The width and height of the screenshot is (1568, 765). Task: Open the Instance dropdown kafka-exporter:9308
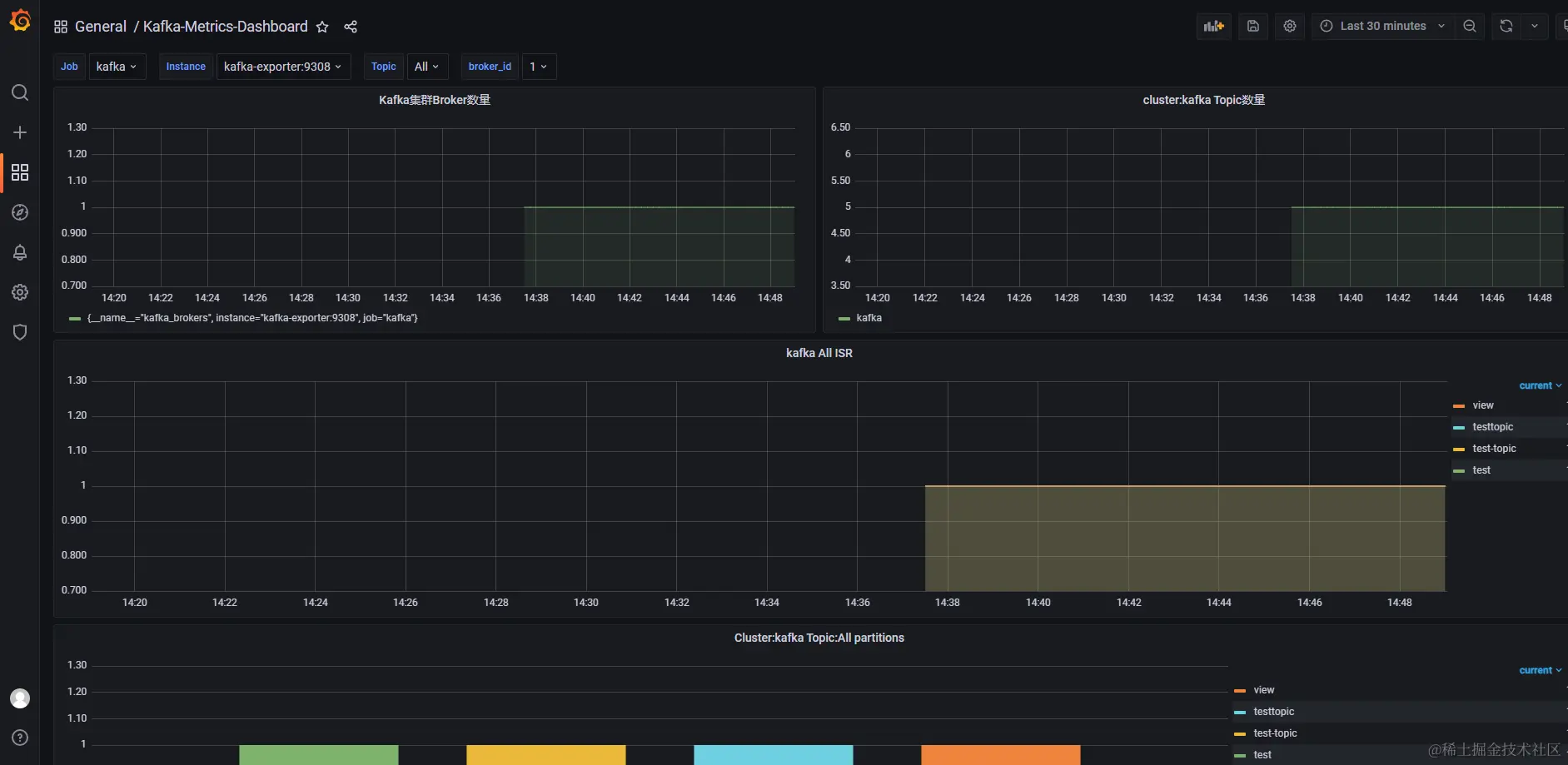(x=283, y=67)
